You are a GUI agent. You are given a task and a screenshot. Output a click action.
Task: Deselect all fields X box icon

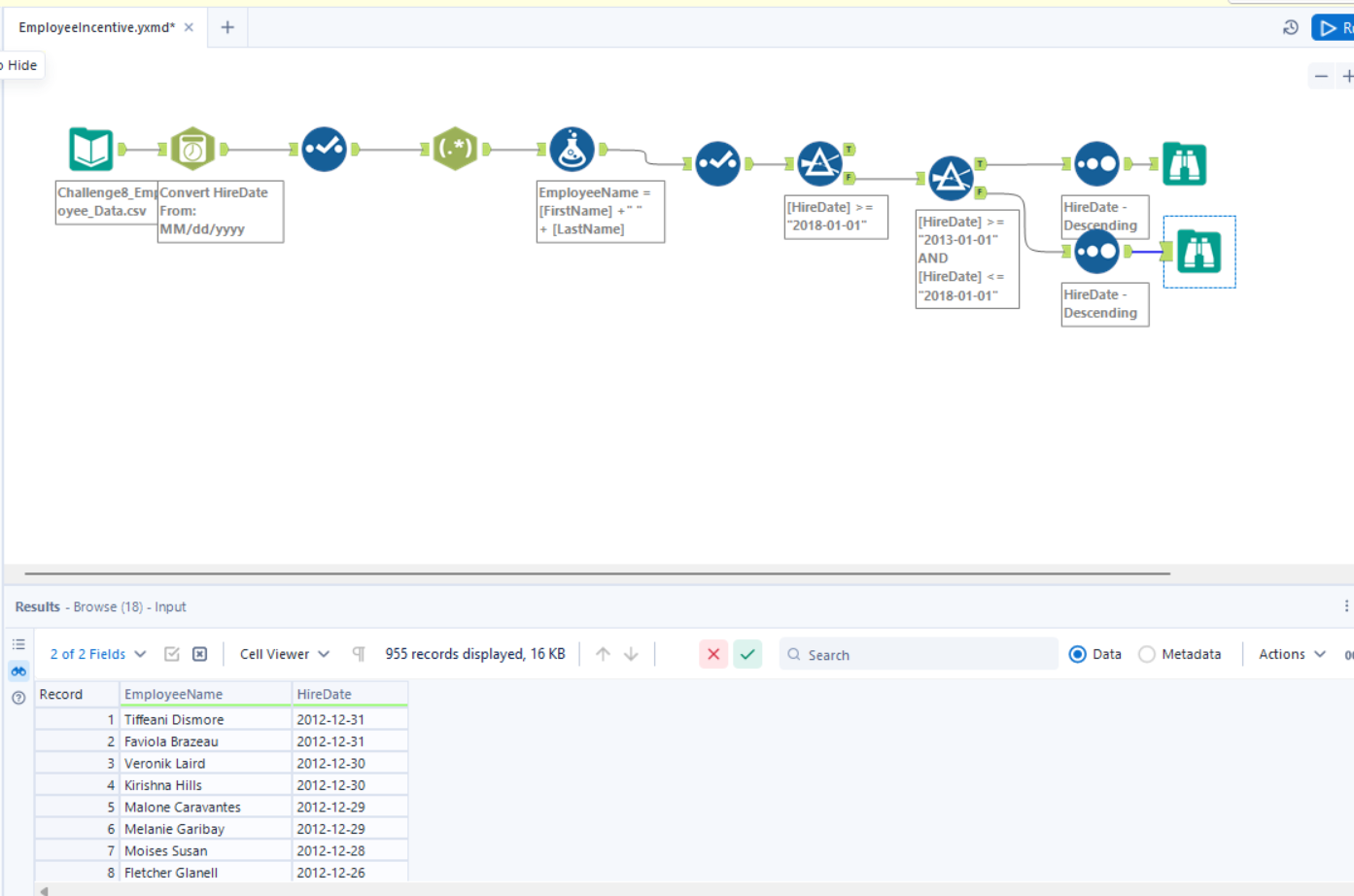point(200,654)
